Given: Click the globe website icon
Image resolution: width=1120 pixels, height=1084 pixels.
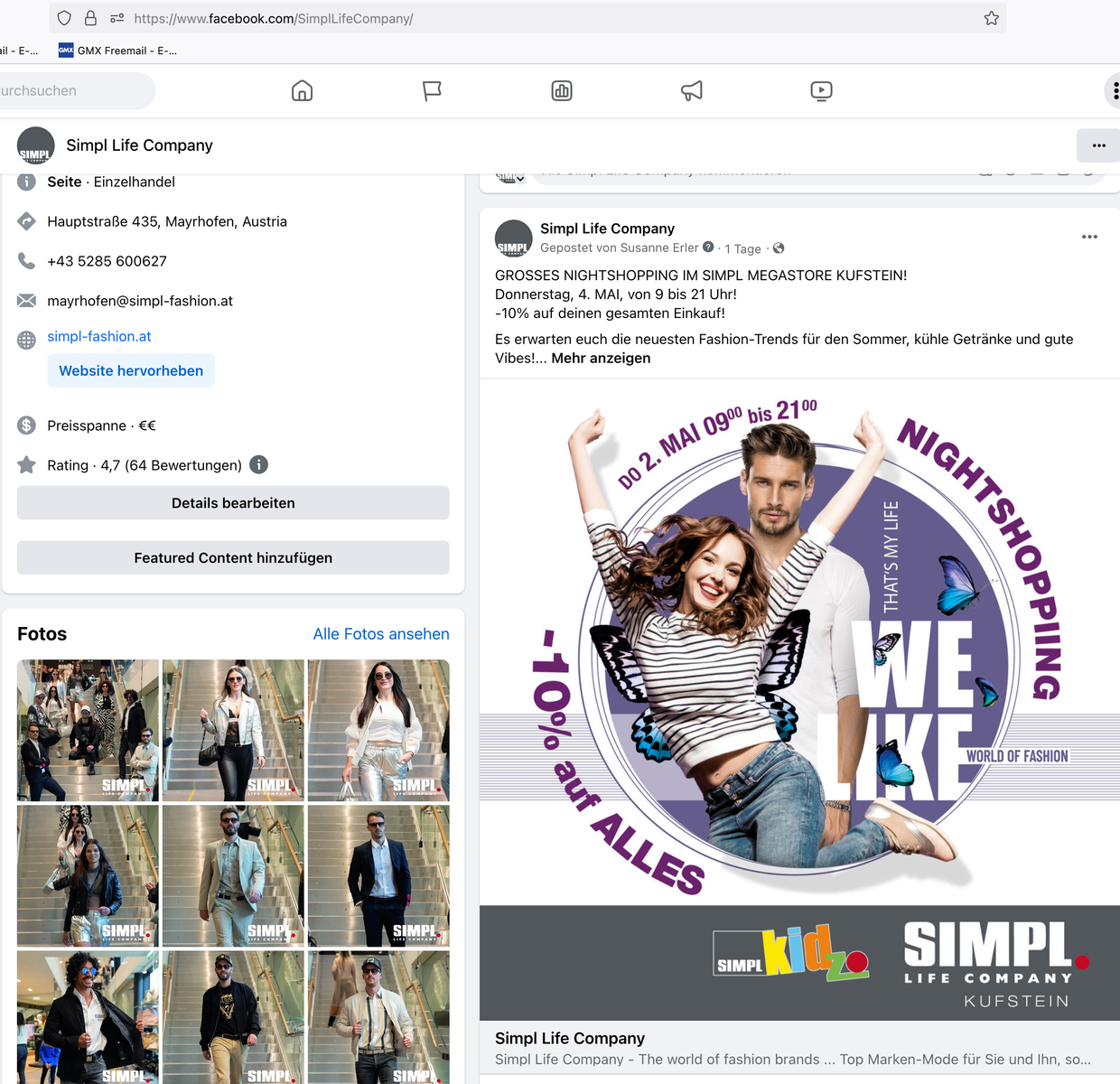Looking at the screenshot, I should pyautogui.click(x=27, y=340).
